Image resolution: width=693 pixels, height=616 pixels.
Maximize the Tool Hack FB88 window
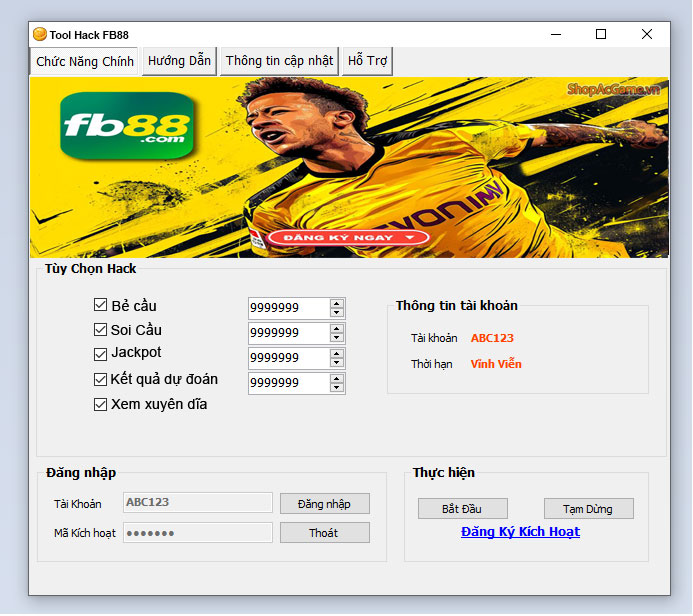[601, 34]
